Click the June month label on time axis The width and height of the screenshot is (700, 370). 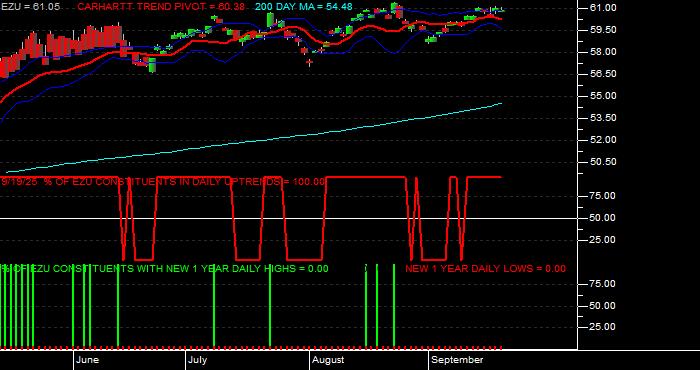coord(88,360)
